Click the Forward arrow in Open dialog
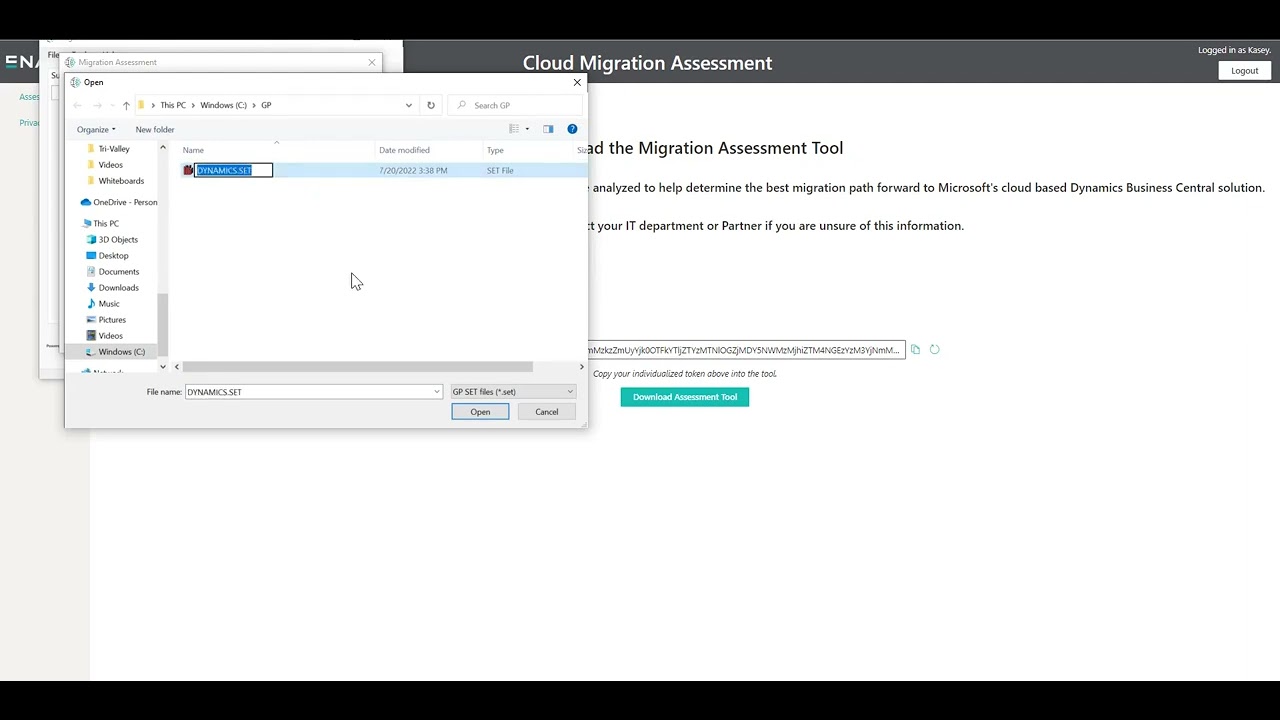The image size is (1280, 720). [97, 105]
